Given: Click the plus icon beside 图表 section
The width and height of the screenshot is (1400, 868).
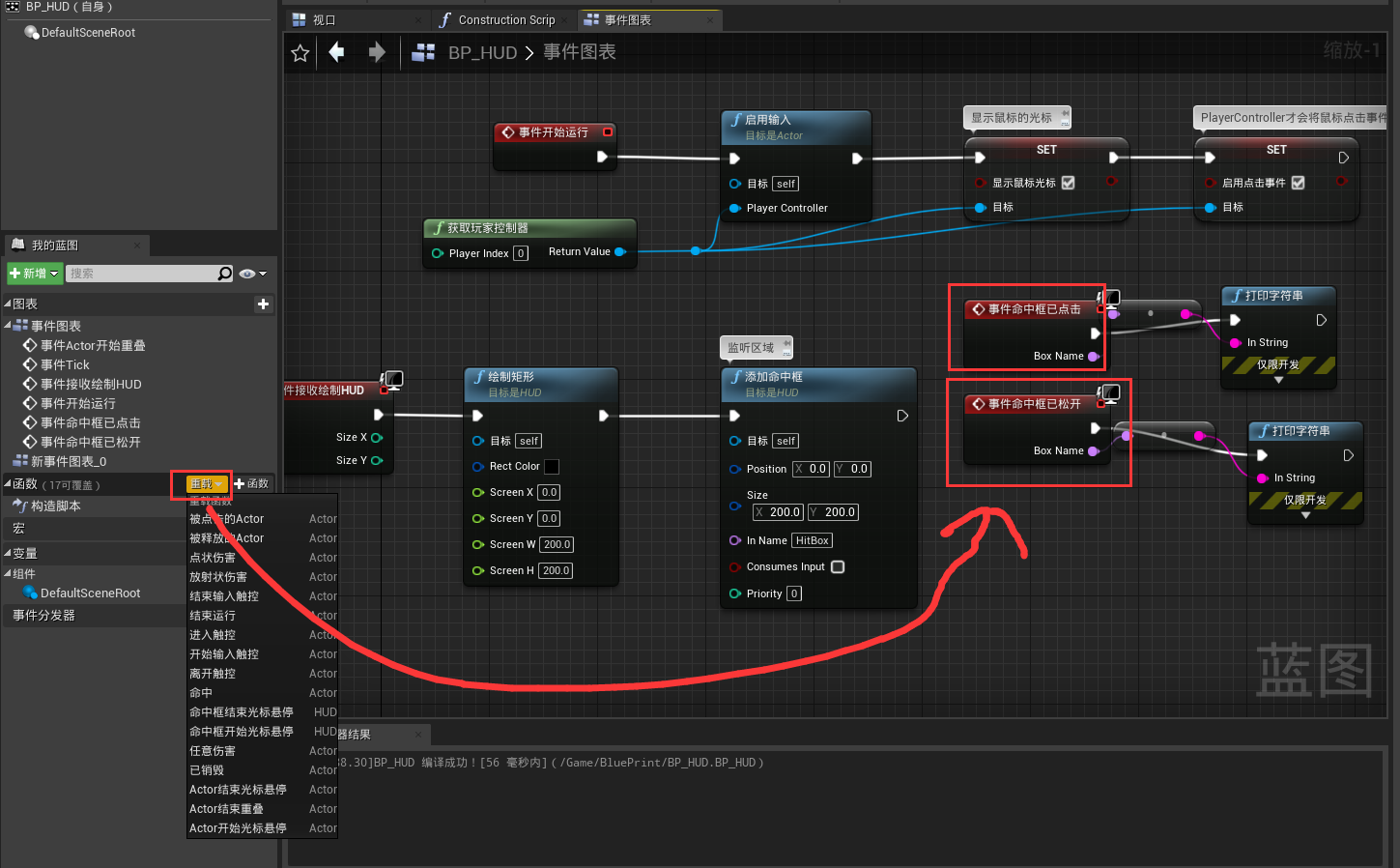Looking at the screenshot, I should 263,304.
